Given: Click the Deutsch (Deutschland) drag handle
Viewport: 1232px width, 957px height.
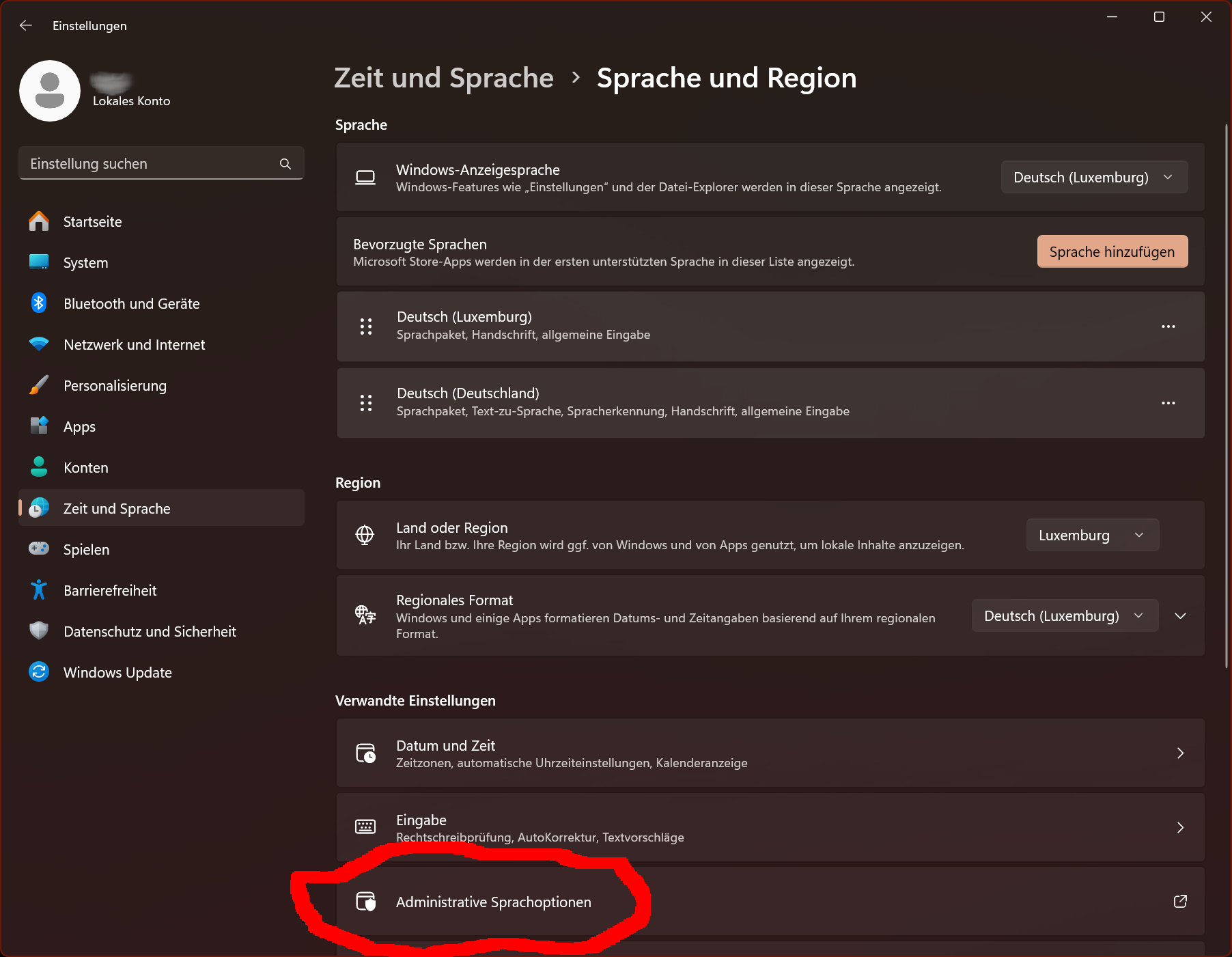Looking at the screenshot, I should pos(366,403).
